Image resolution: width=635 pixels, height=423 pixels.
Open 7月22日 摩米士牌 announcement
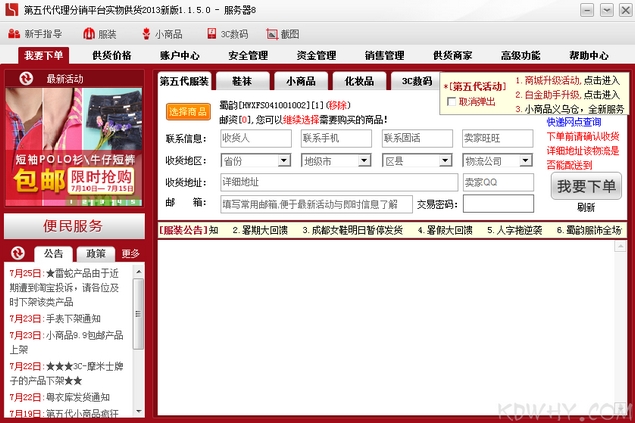pyautogui.click(x=66, y=374)
